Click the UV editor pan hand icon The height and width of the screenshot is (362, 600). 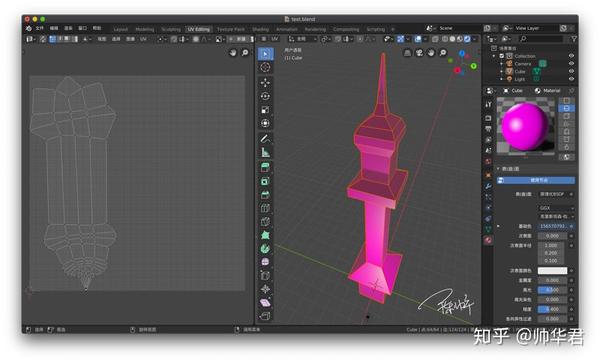click(233, 53)
